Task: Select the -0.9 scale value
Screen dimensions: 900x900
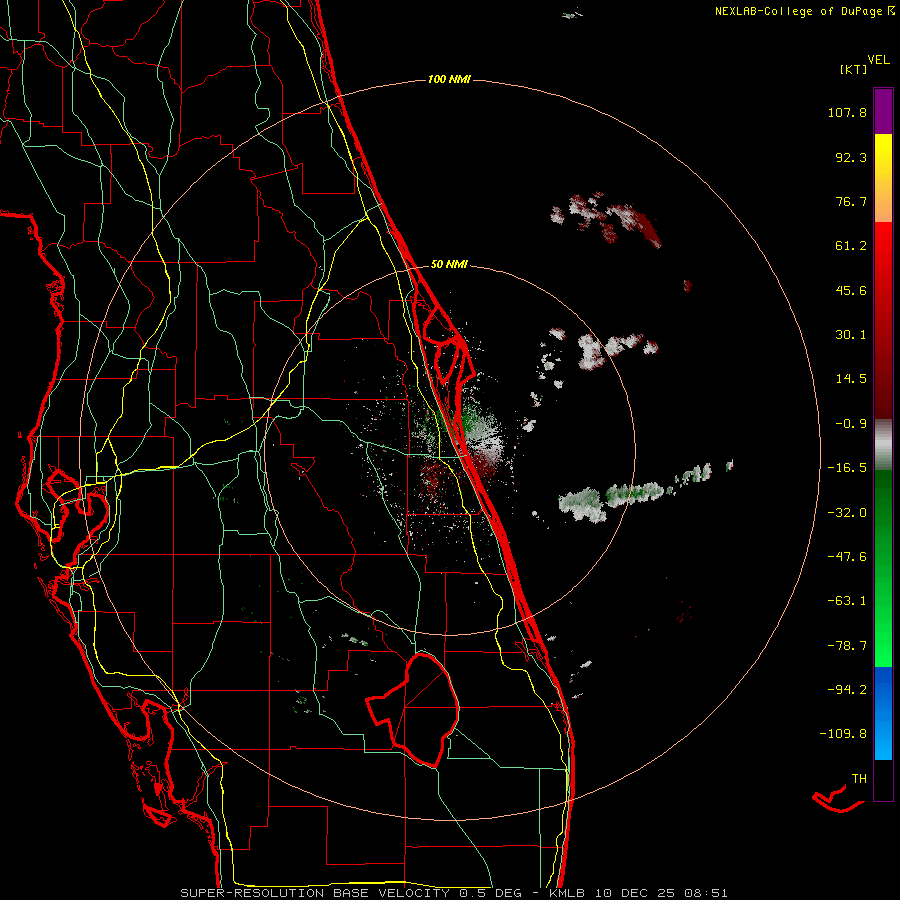Action: (x=851, y=424)
